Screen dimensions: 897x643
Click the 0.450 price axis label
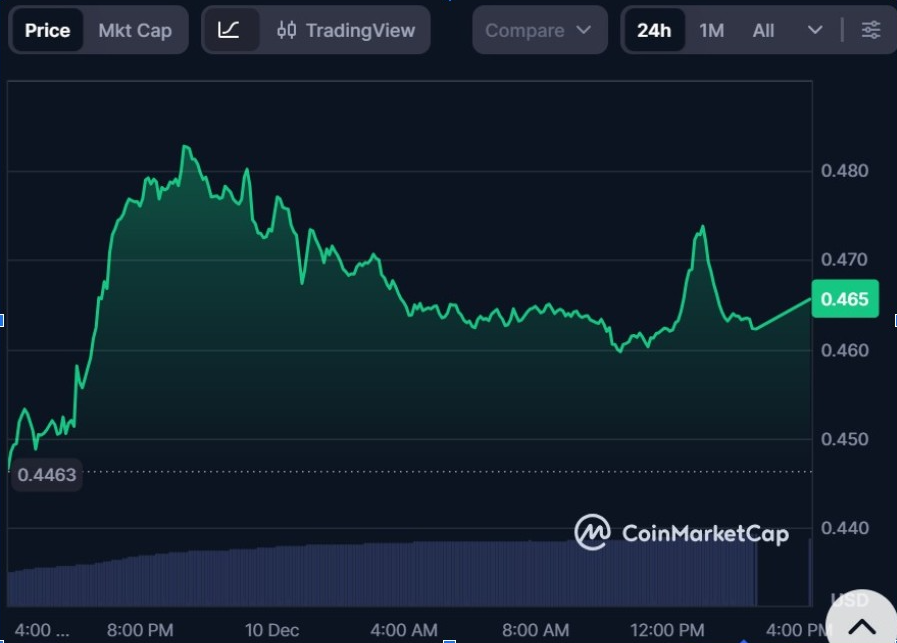844,439
